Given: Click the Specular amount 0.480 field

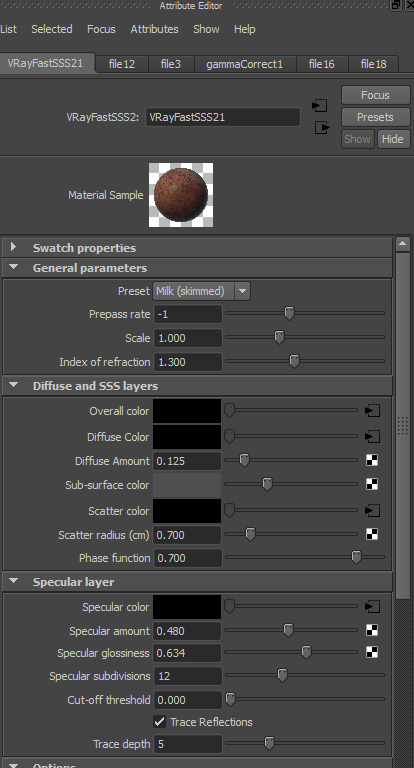Looking at the screenshot, I should pyautogui.click(x=188, y=631).
